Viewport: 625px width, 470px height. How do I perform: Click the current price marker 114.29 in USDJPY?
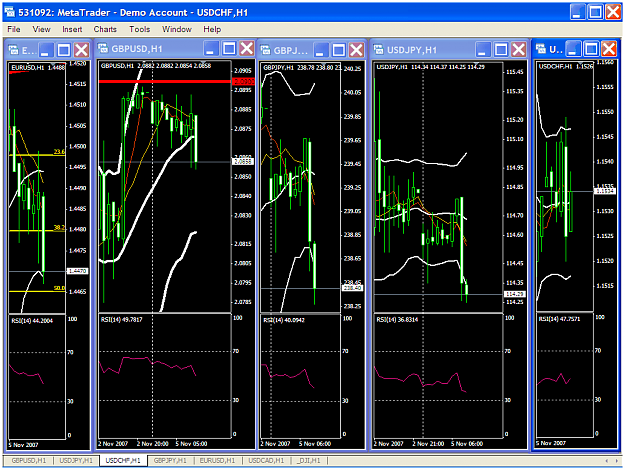point(514,294)
